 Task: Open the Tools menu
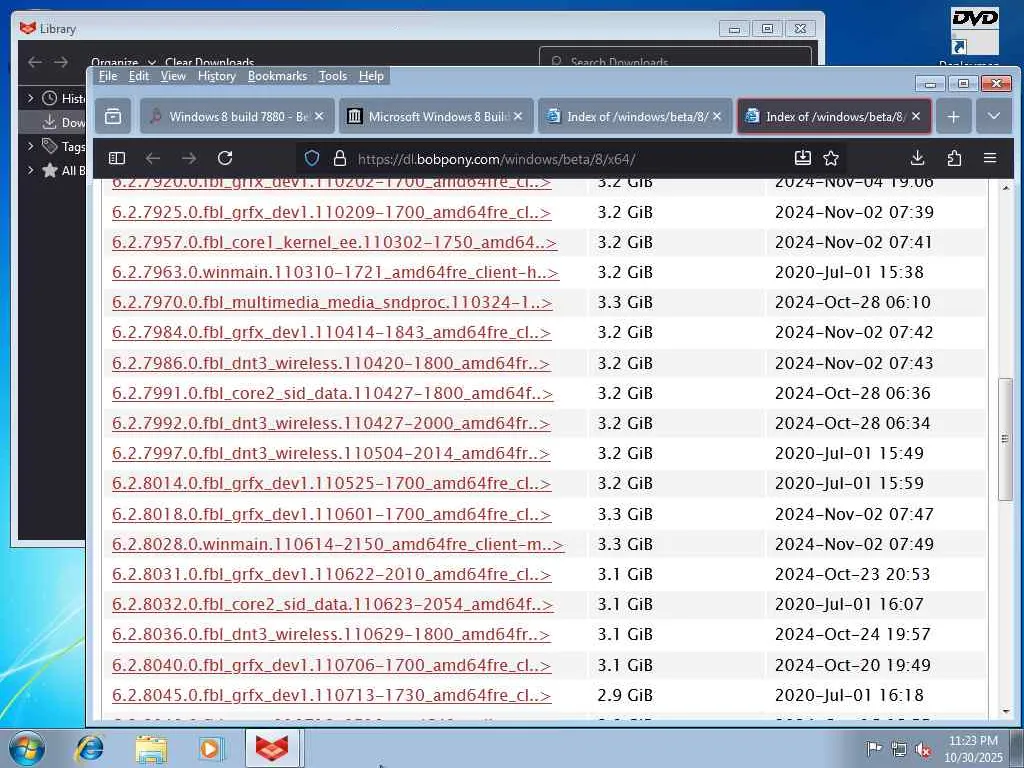[333, 76]
